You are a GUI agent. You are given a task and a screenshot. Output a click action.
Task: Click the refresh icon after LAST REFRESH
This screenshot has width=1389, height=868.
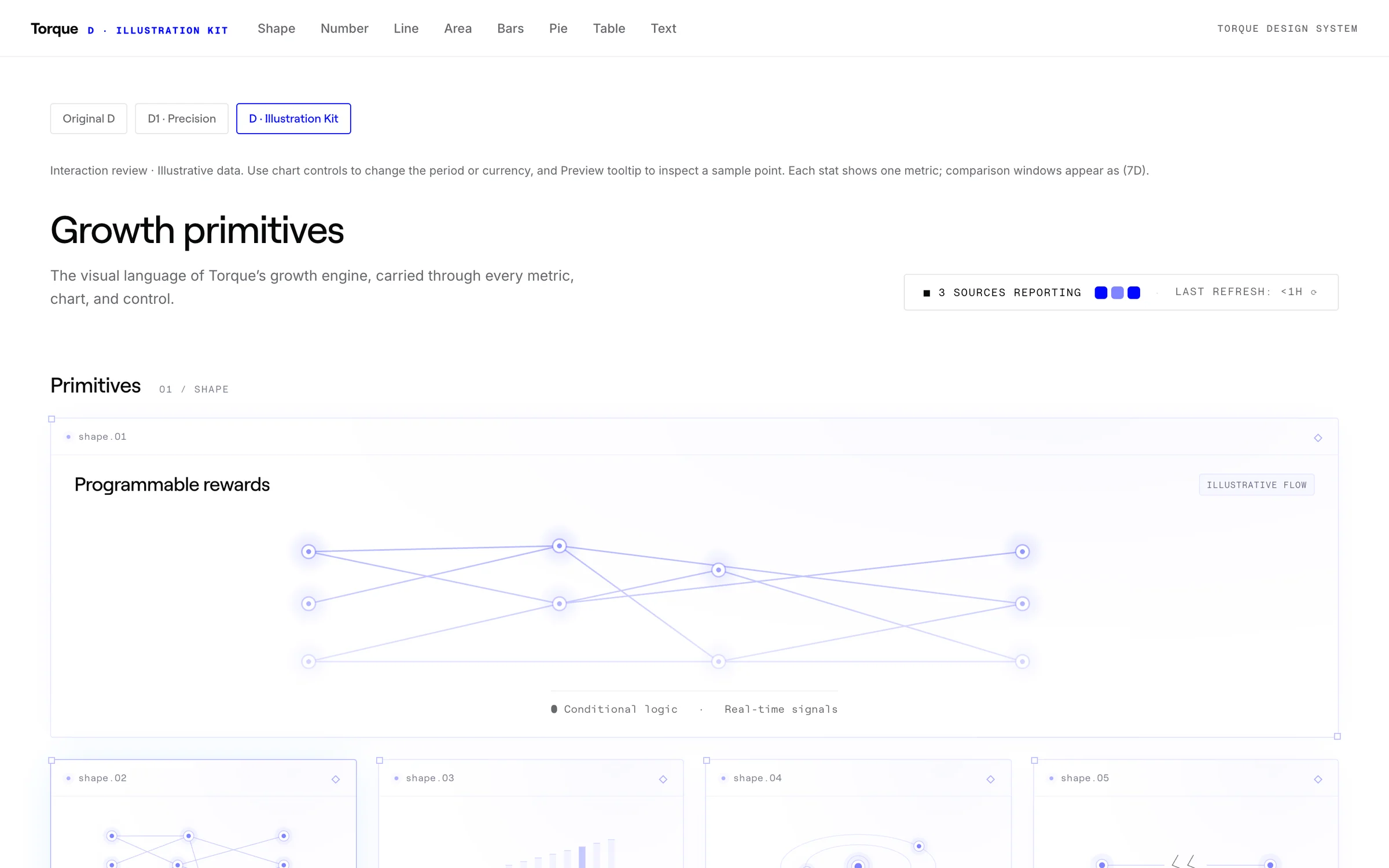(1314, 292)
